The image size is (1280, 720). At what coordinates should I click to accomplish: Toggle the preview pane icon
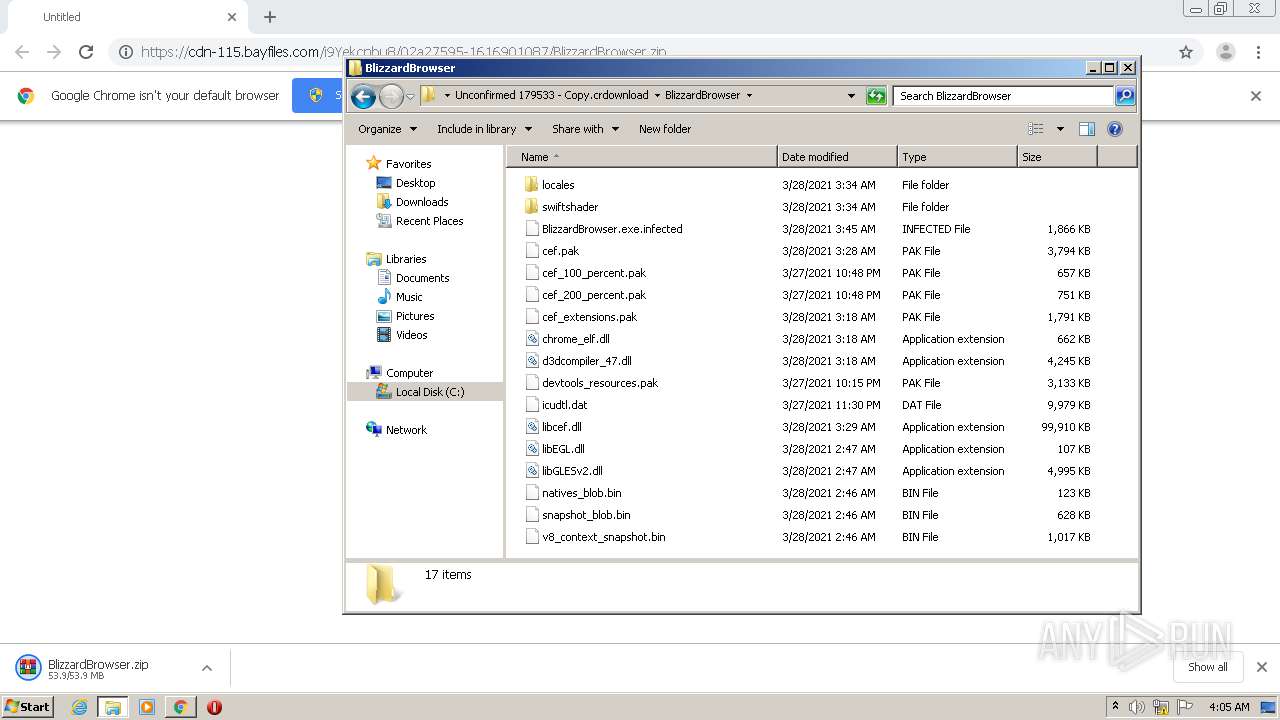tap(1087, 129)
